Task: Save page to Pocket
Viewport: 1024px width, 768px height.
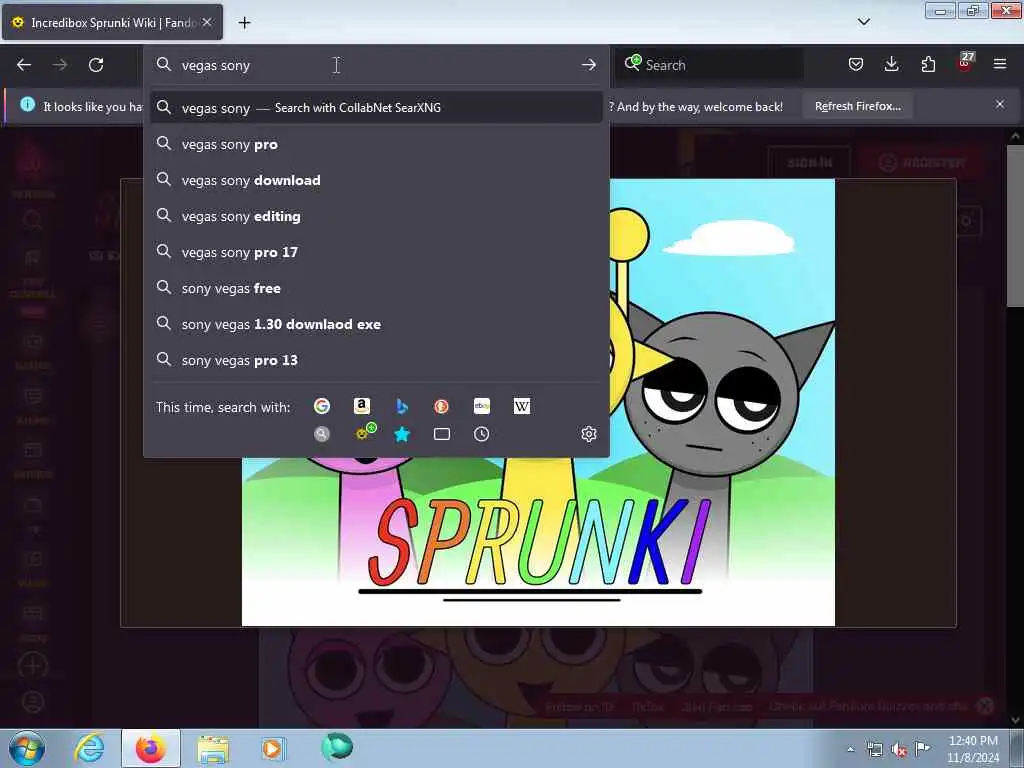Action: 856,64
